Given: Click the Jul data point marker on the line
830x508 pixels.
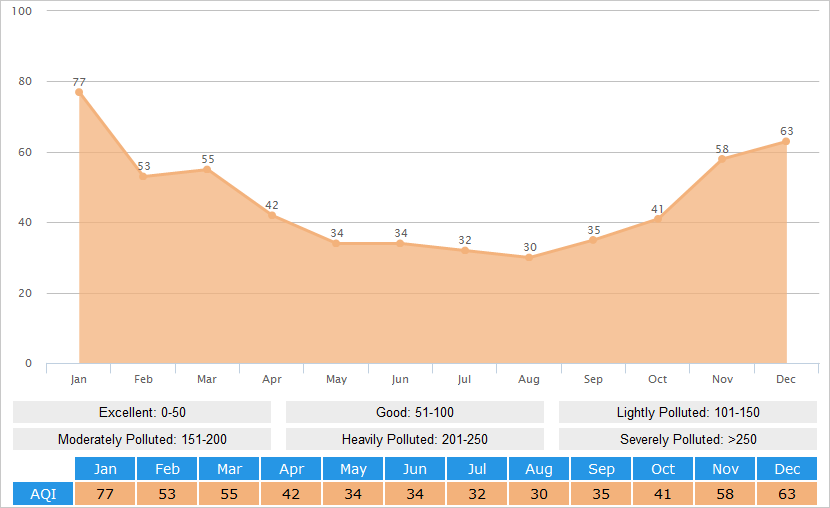Looking at the screenshot, I should pyautogui.click(x=465, y=250).
